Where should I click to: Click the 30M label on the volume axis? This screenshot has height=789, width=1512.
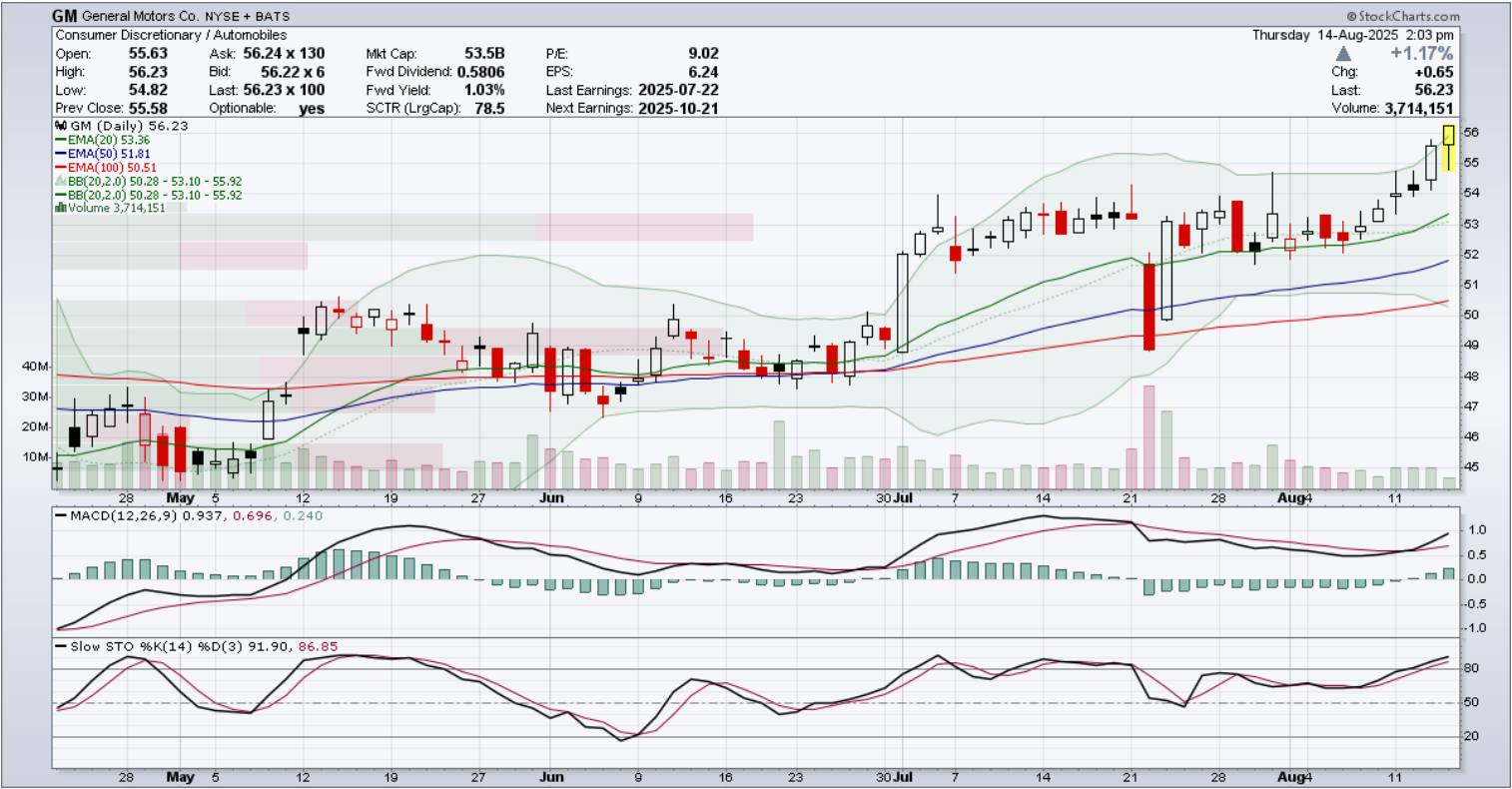[35, 396]
